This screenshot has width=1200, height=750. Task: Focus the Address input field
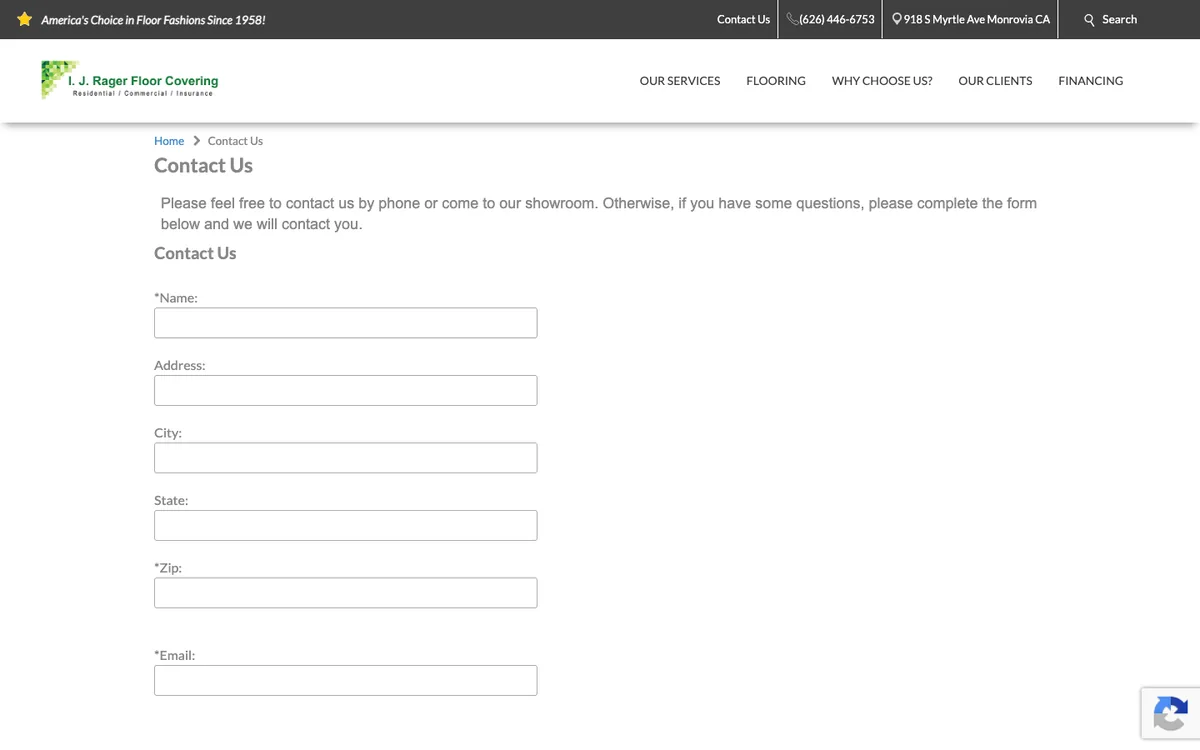346,390
